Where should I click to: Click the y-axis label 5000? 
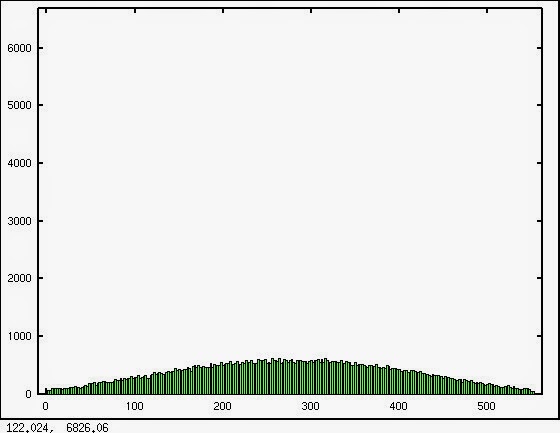coord(19,105)
